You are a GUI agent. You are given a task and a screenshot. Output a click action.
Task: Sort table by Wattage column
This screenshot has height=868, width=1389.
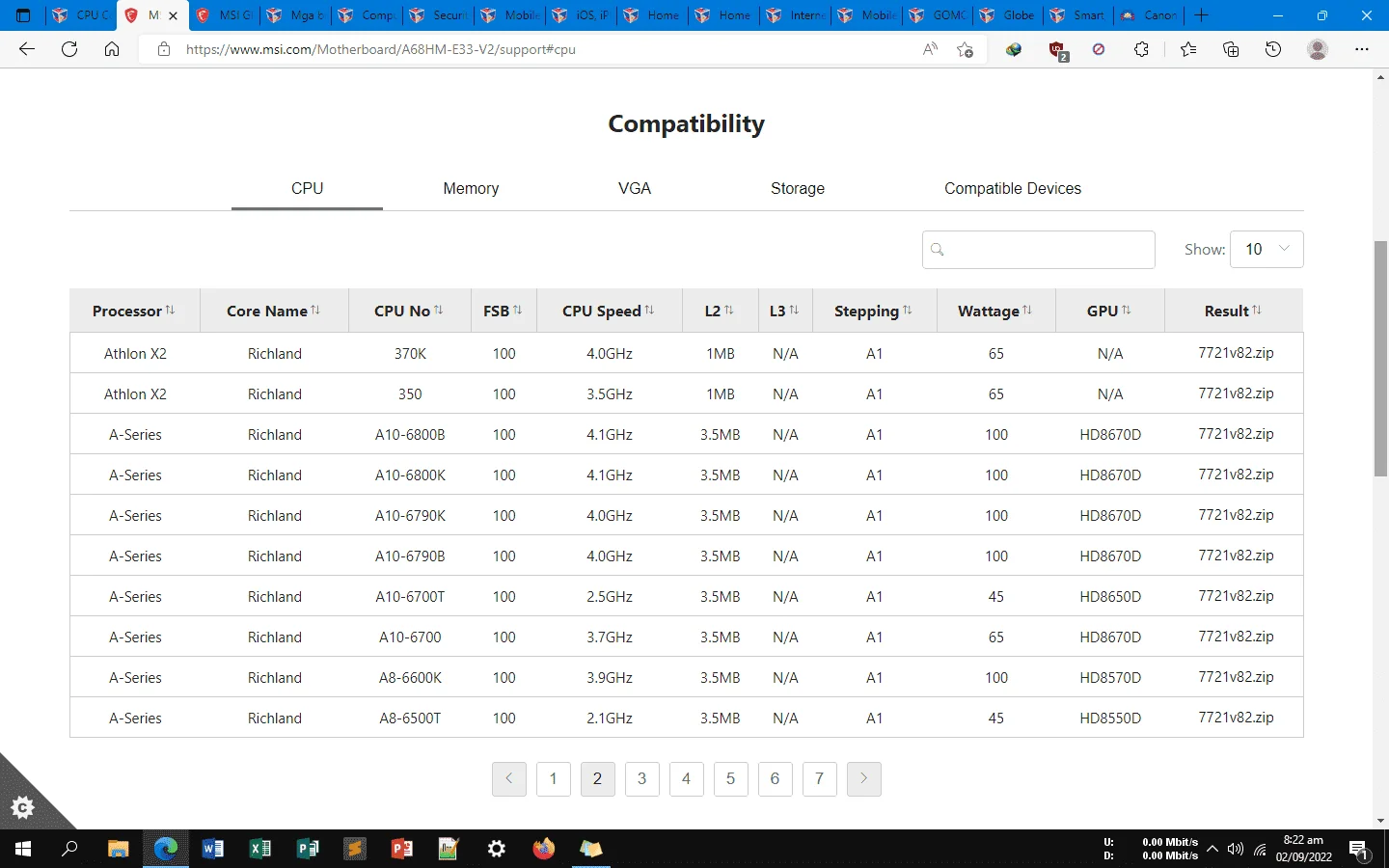(x=995, y=311)
